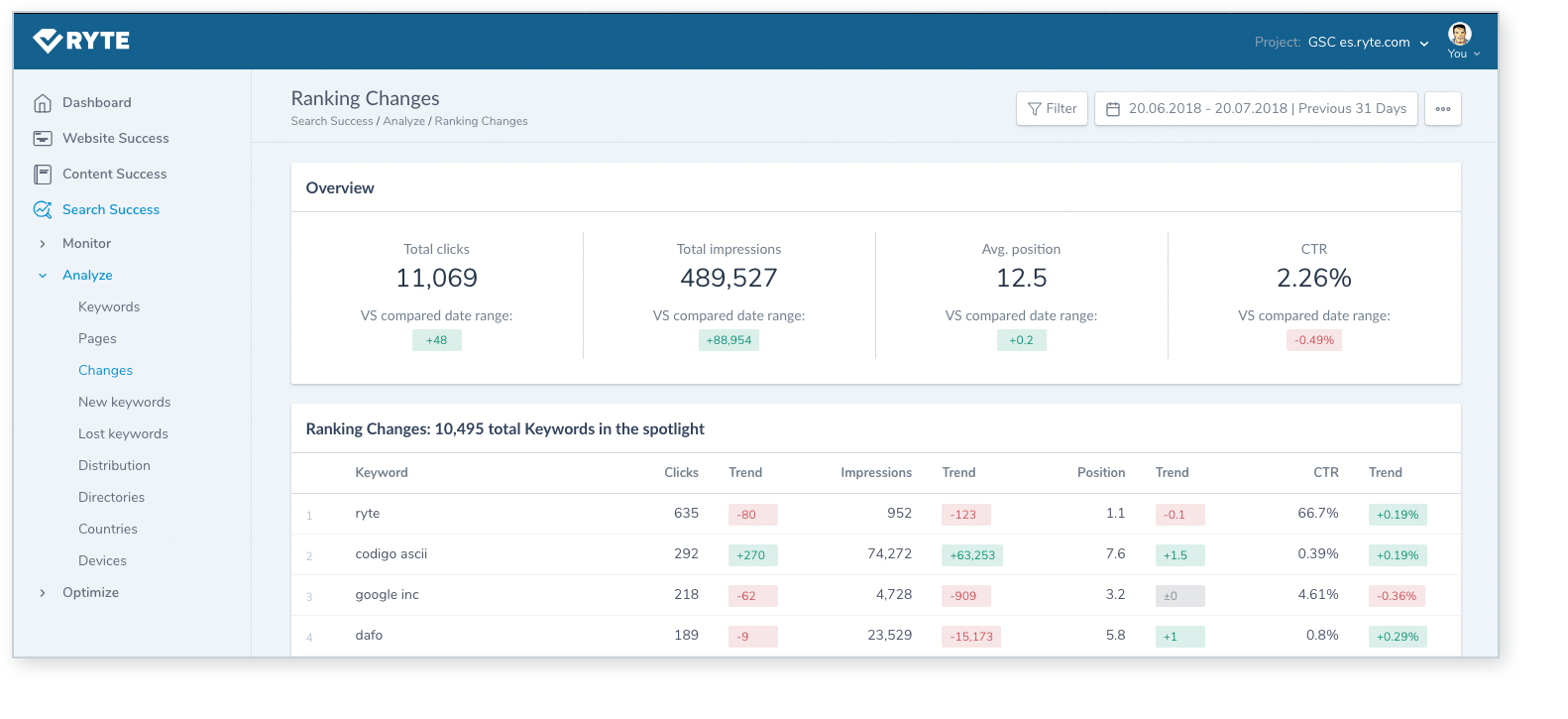Click the +88,954 impressions badge
This screenshot has height=719, width=1568.
[728, 340]
